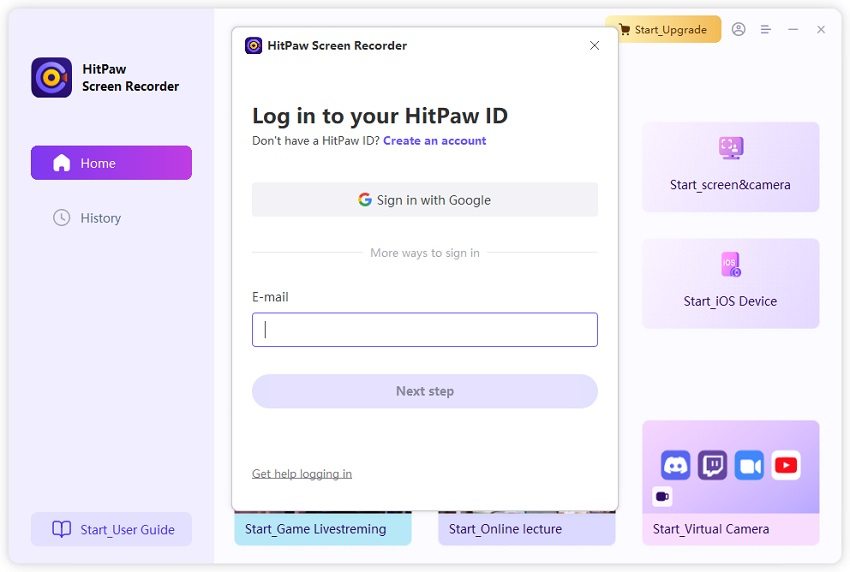Click the iOS device icon
This screenshot has height=572, width=850.
click(731, 265)
